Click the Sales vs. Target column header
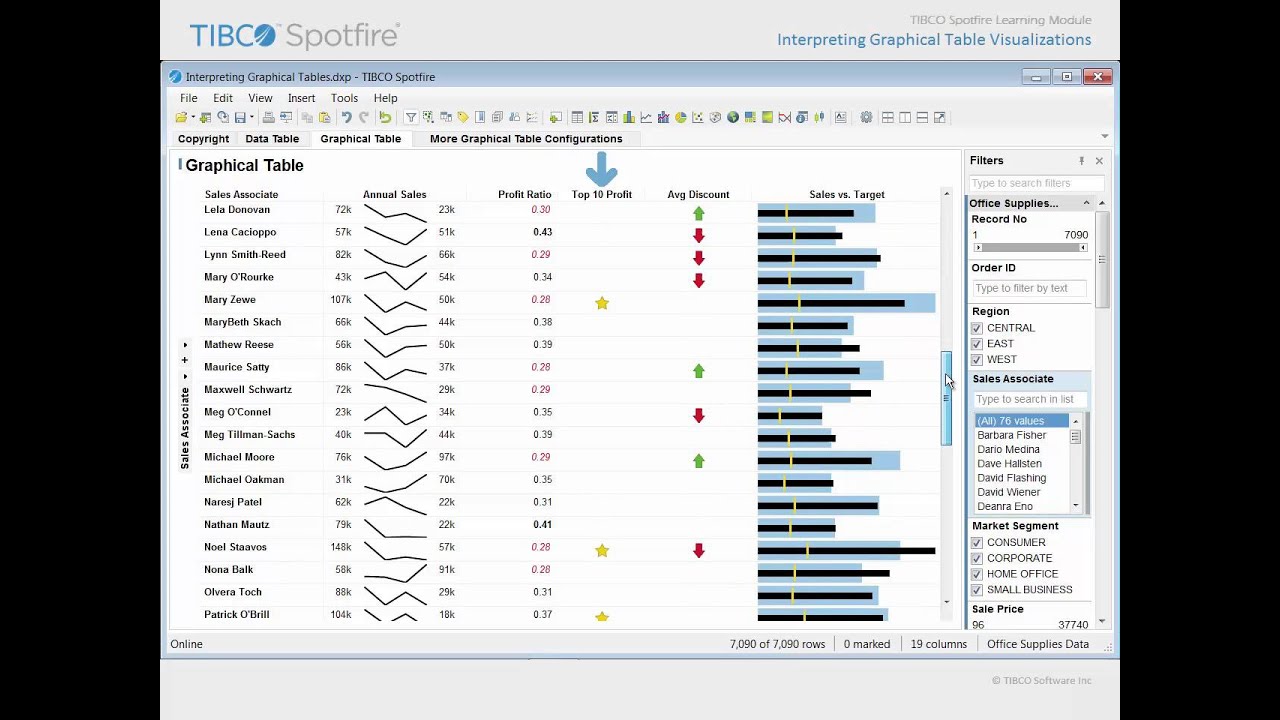Screen dimensions: 1280x720 847,194
